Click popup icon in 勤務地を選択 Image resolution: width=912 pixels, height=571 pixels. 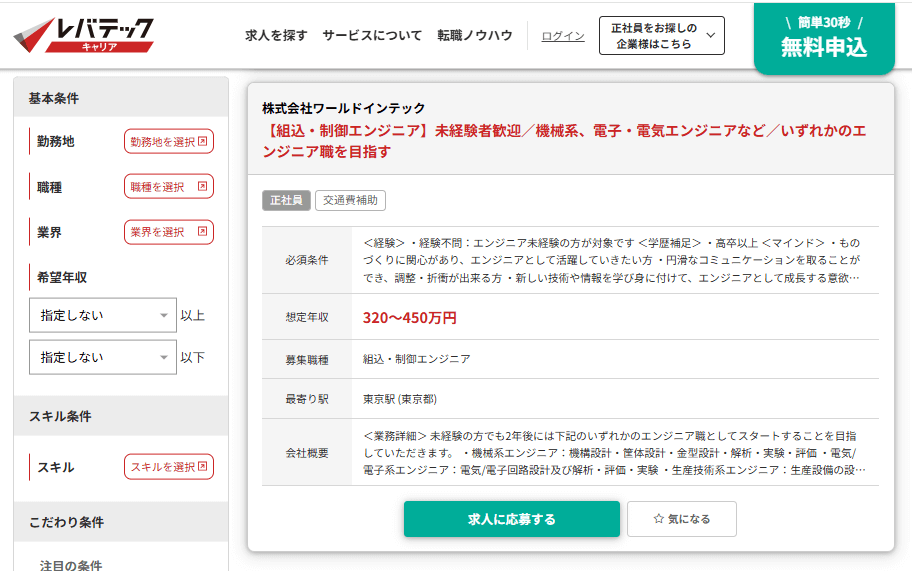[202, 141]
